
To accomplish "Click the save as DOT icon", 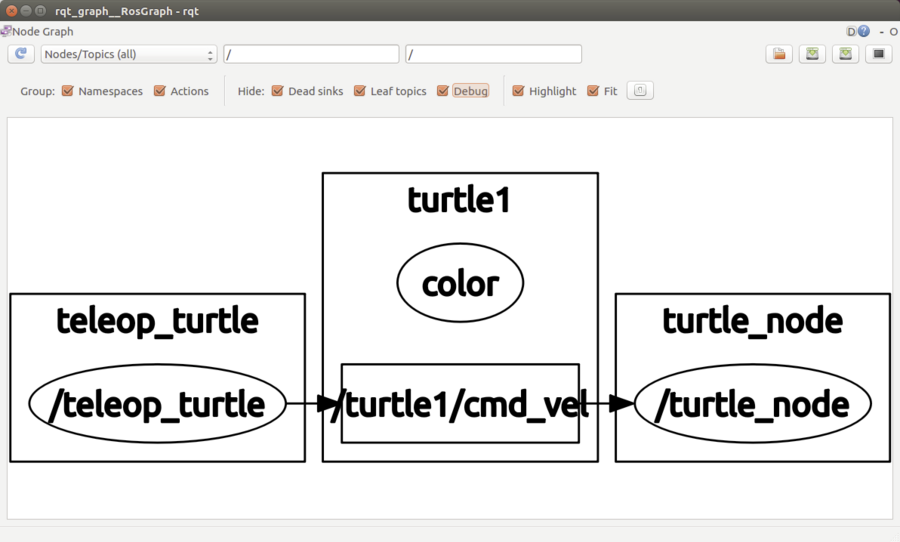I will 812,54.
